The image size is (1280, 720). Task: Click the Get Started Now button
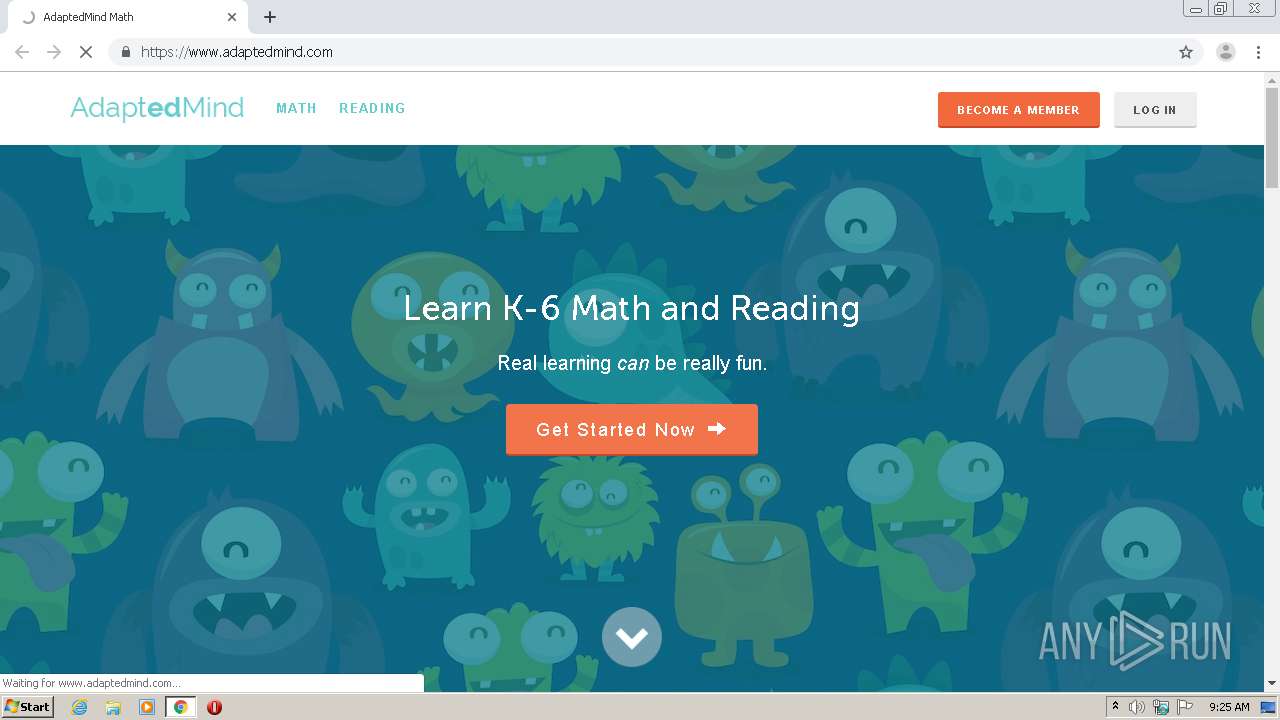(x=632, y=430)
